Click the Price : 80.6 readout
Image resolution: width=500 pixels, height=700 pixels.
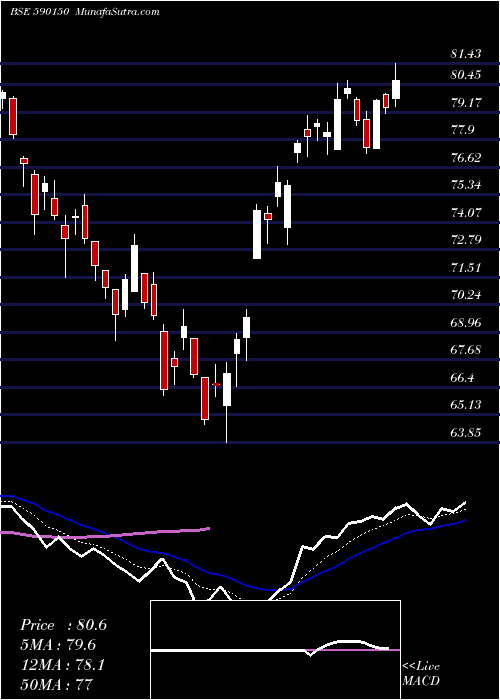(63, 625)
